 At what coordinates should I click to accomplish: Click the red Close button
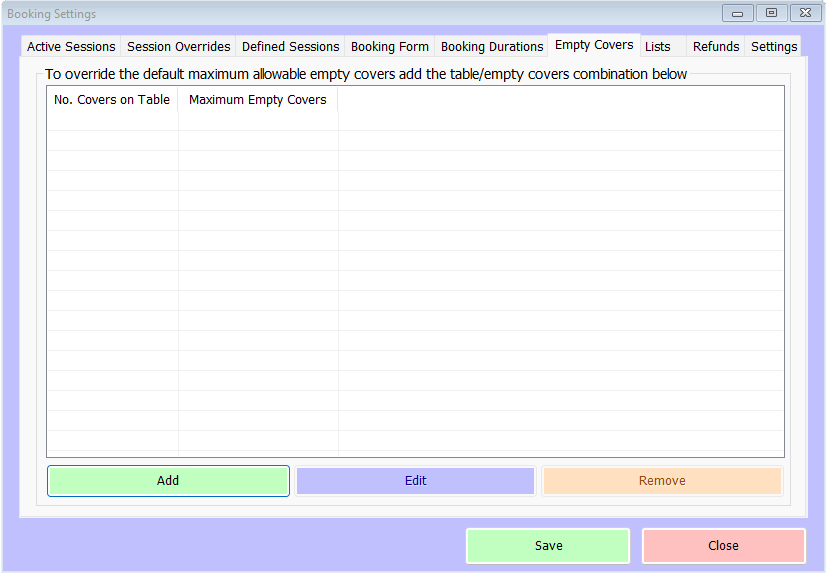tap(723, 546)
